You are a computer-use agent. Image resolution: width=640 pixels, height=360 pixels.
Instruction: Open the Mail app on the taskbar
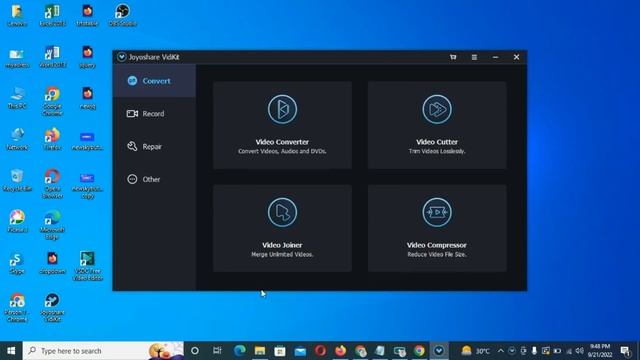[x=300, y=351]
